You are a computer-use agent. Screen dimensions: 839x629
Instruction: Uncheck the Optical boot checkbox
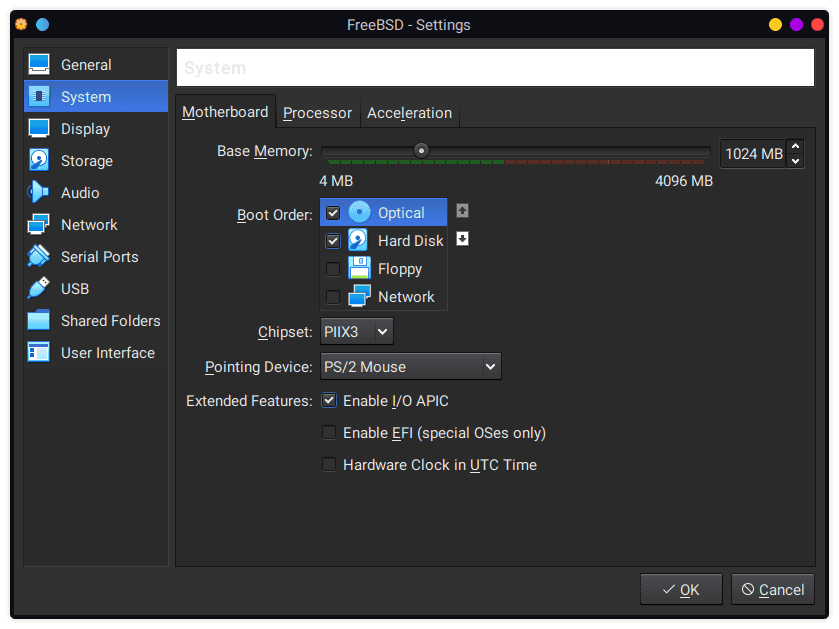click(333, 213)
